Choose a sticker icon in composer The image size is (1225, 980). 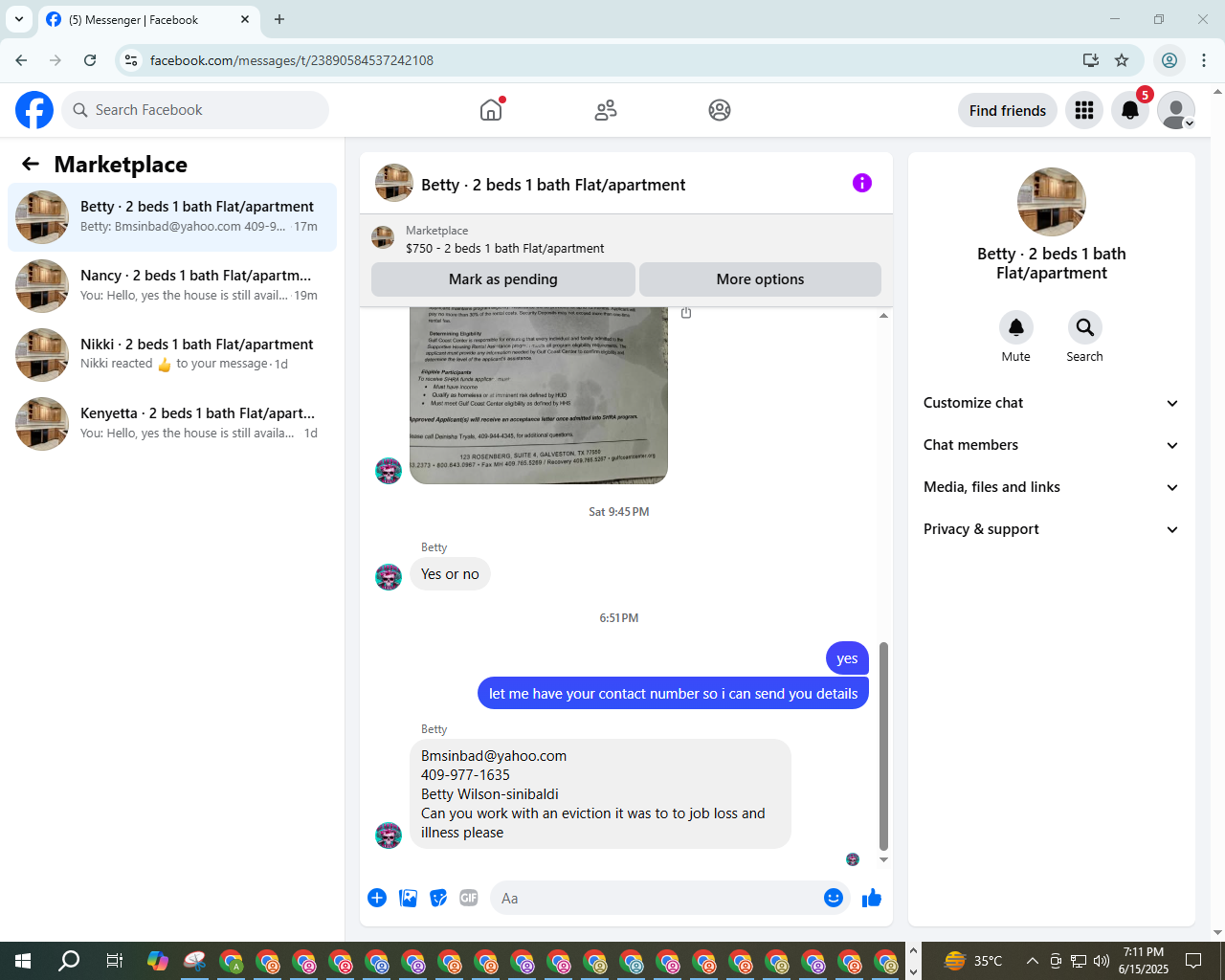438,898
